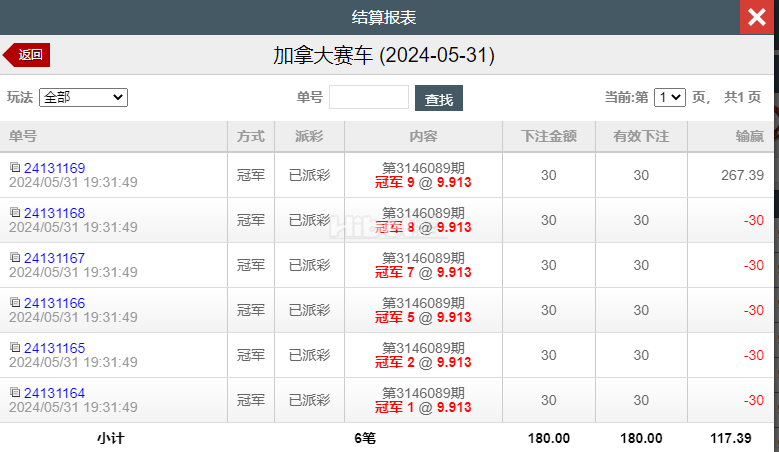
Task: Click the 结算报表 header title
Action: pos(384,17)
